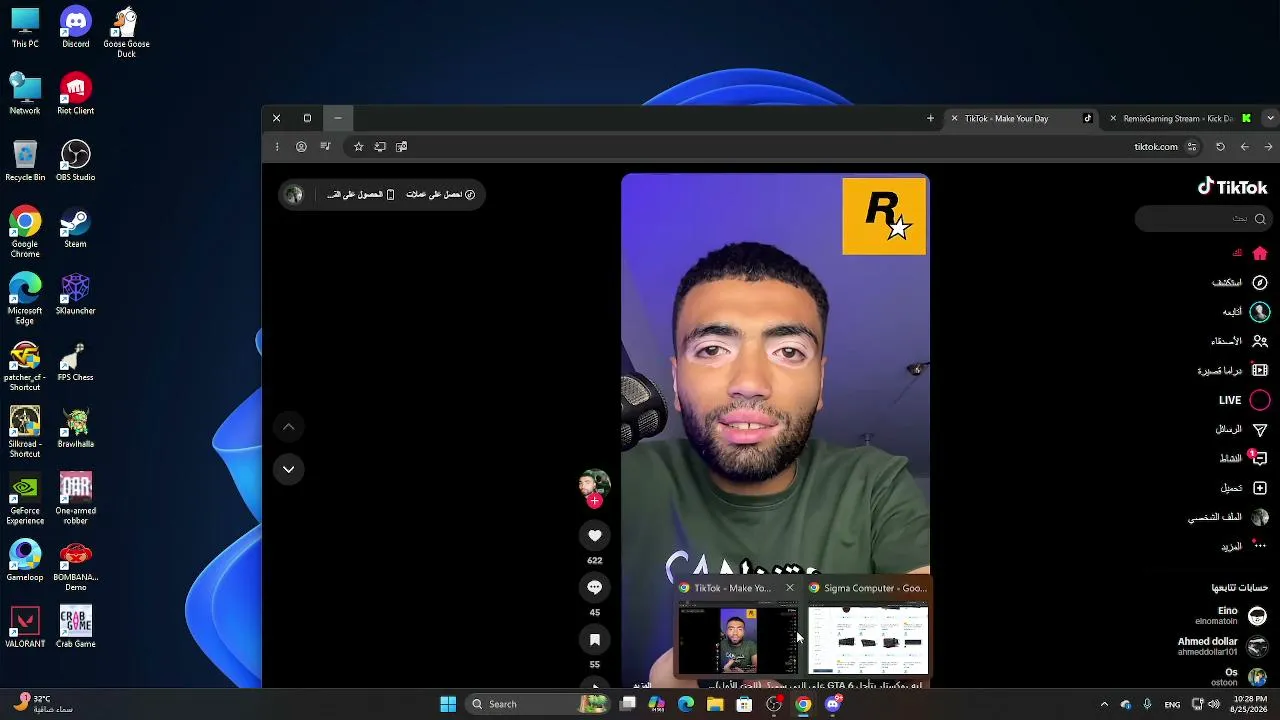Close the TikTok - Make Your Day tab
Screen dimensions: 1280x720
(954, 118)
